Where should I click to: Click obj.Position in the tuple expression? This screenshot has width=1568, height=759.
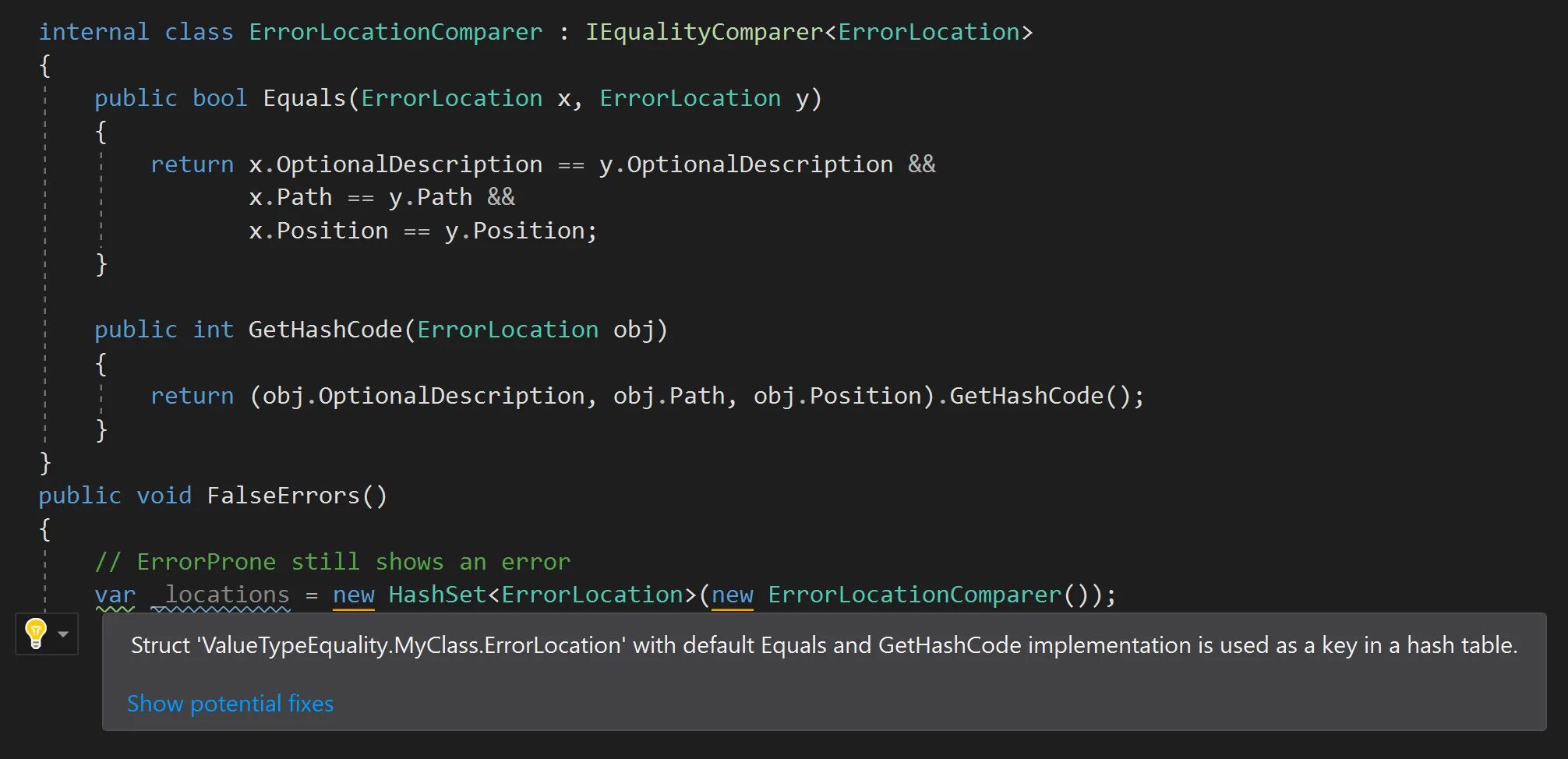pyautogui.click(x=837, y=396)
